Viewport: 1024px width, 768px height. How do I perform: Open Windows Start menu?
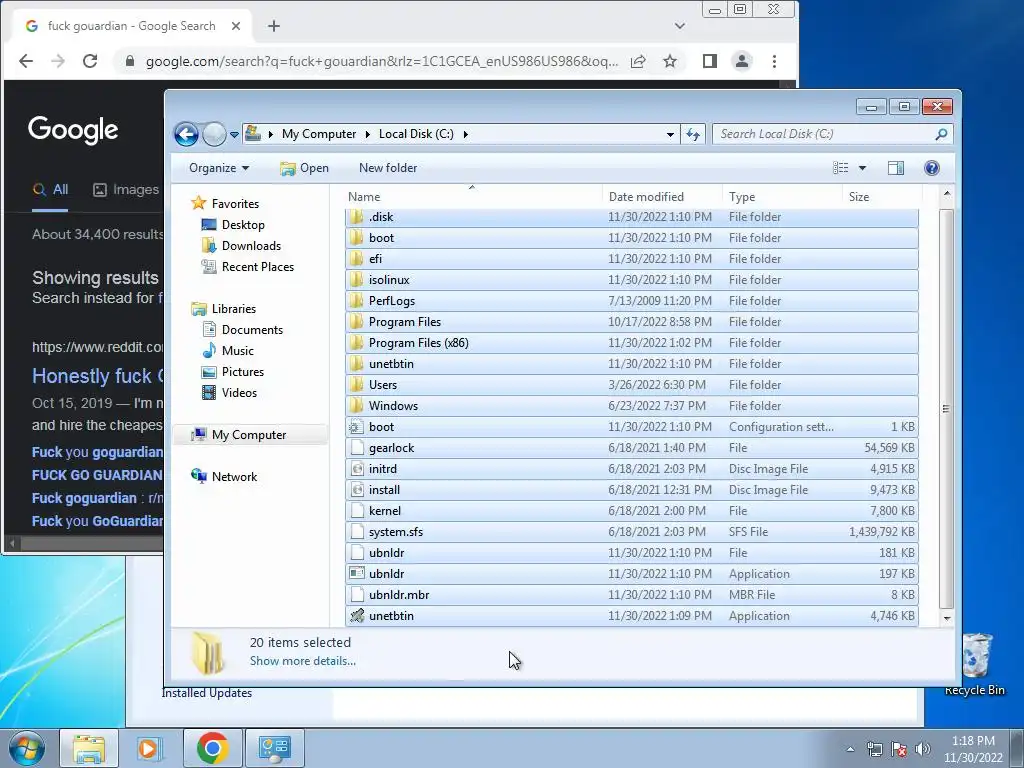(x=27, y=748)
